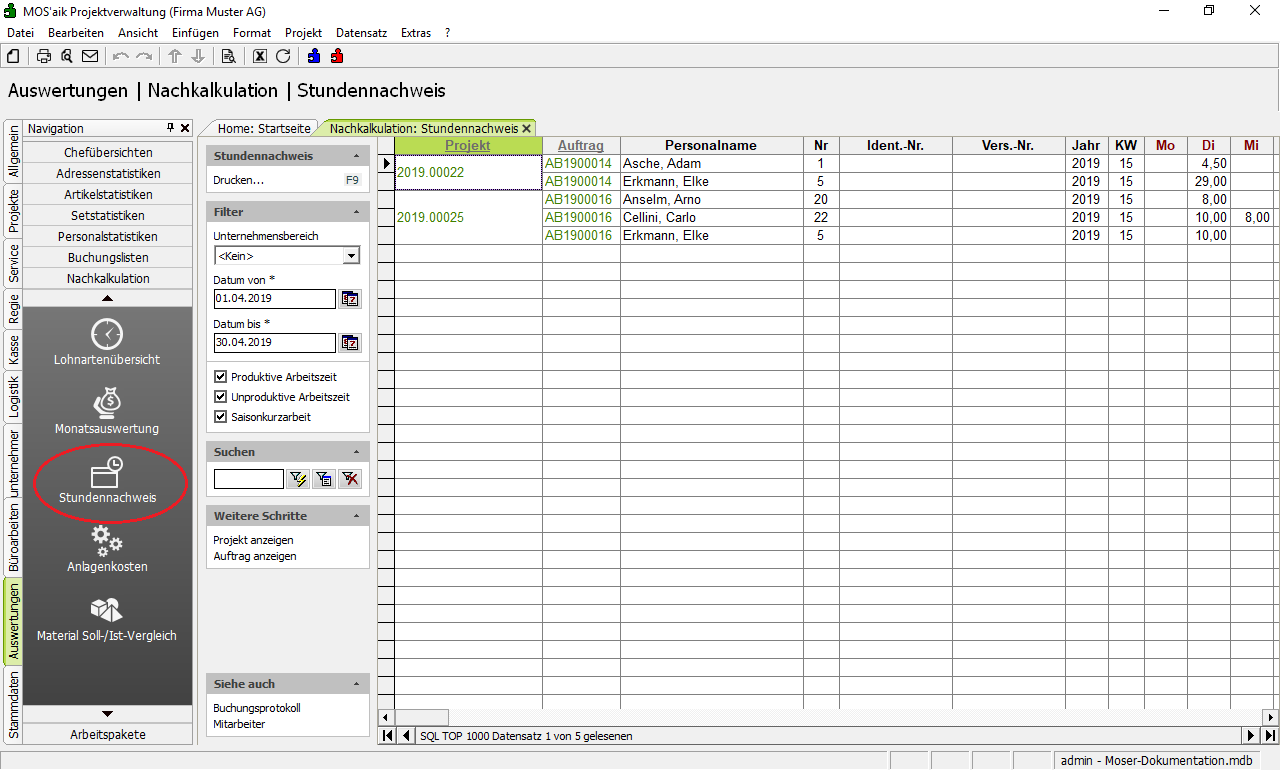Switch to the Home: Startseite tab

click(x=264, y=129)
